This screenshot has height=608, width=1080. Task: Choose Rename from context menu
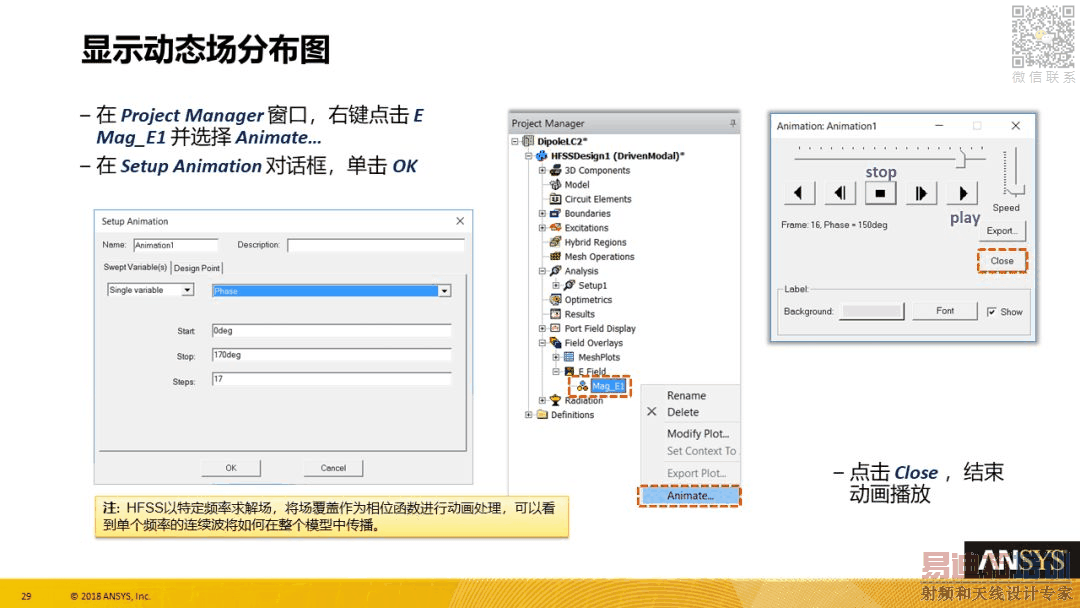(x=686, y=395)
